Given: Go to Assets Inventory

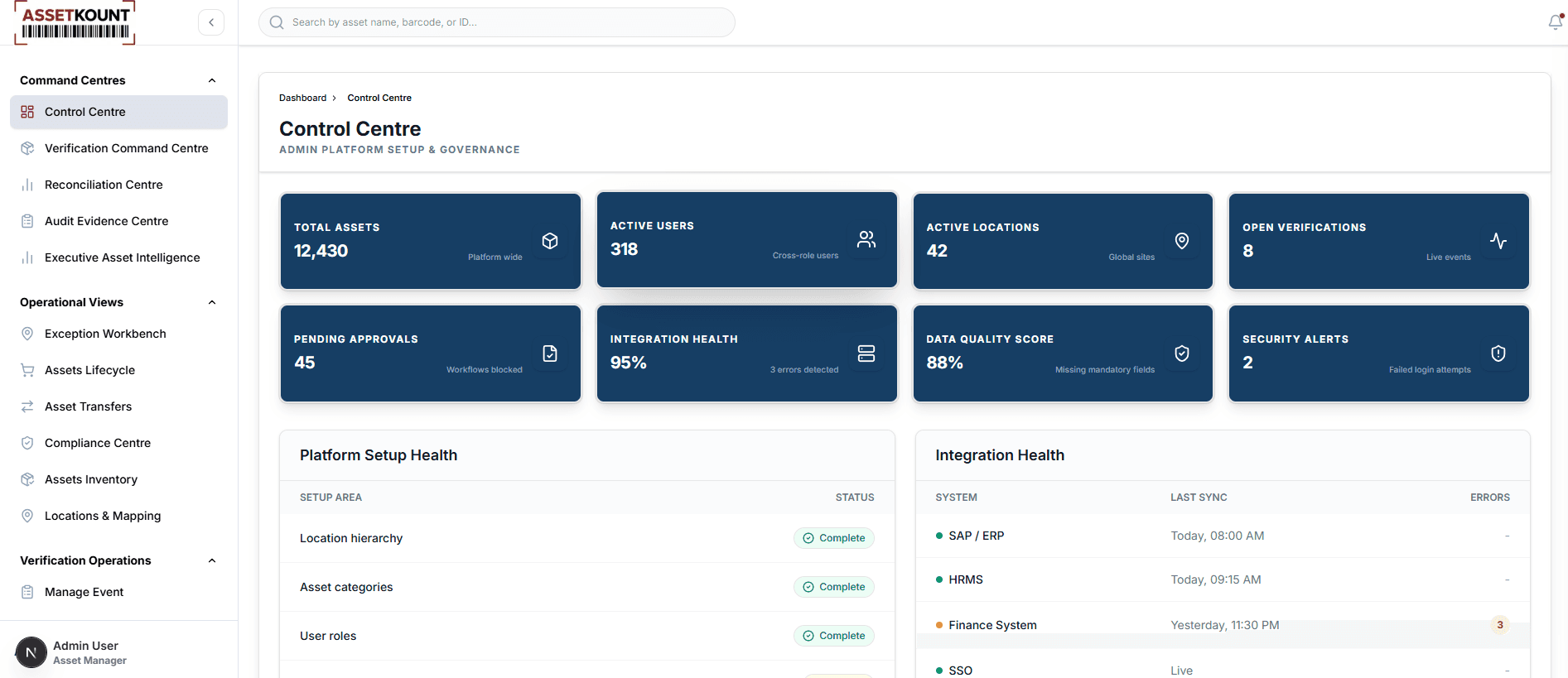Looking at the screenshot, I should pyautogui.click(x=118, y=479).
